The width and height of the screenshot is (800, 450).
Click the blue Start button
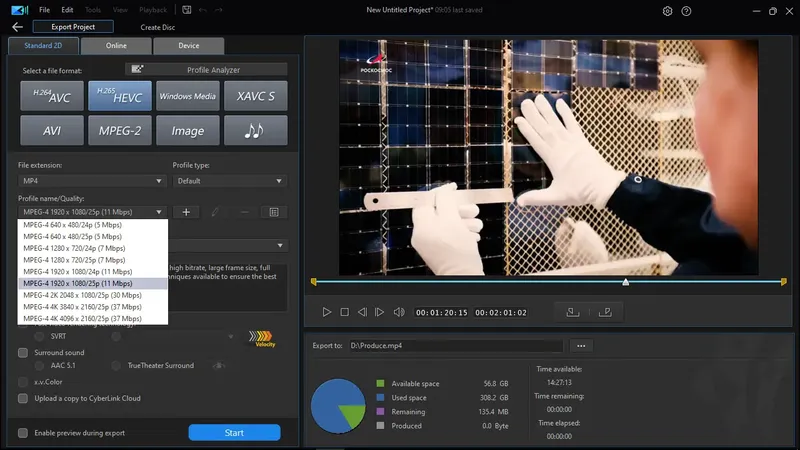(234, 433)
